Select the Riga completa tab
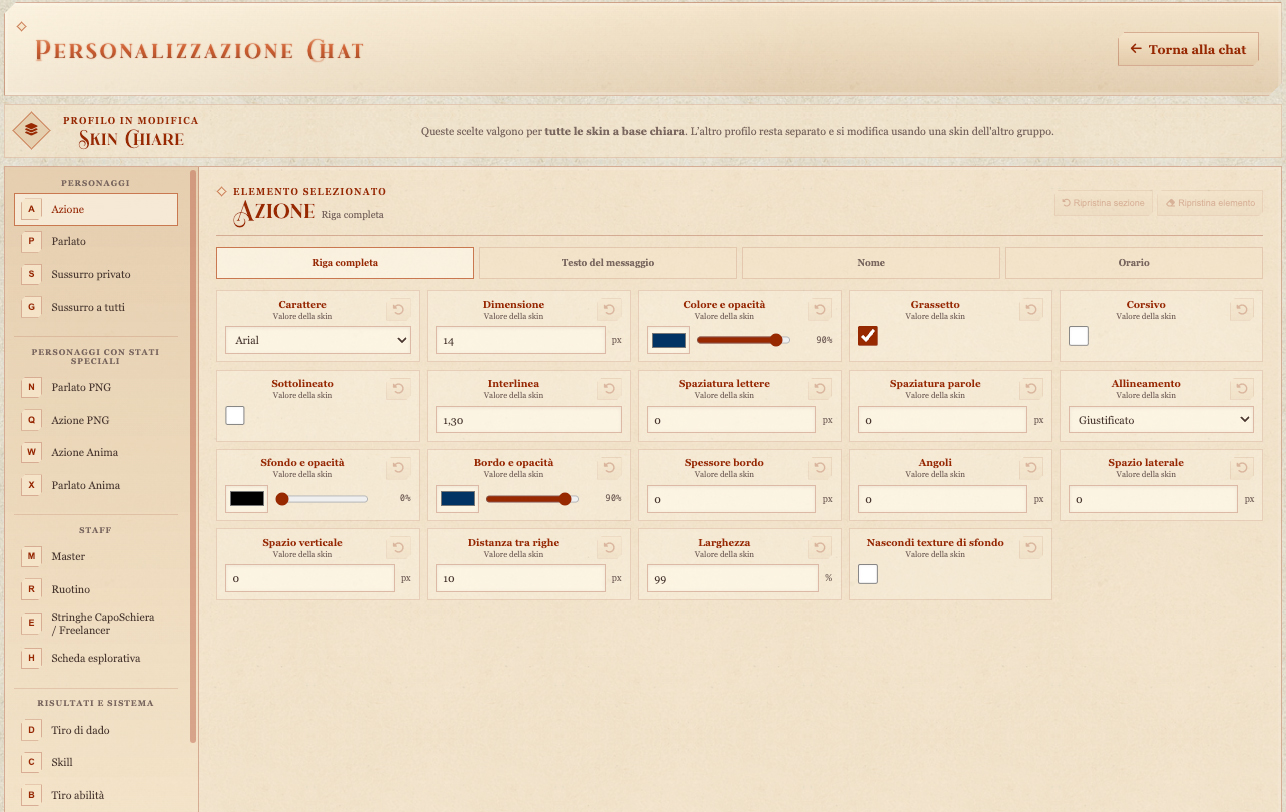This screenshot has height=812, width=1286. [345, 263]
